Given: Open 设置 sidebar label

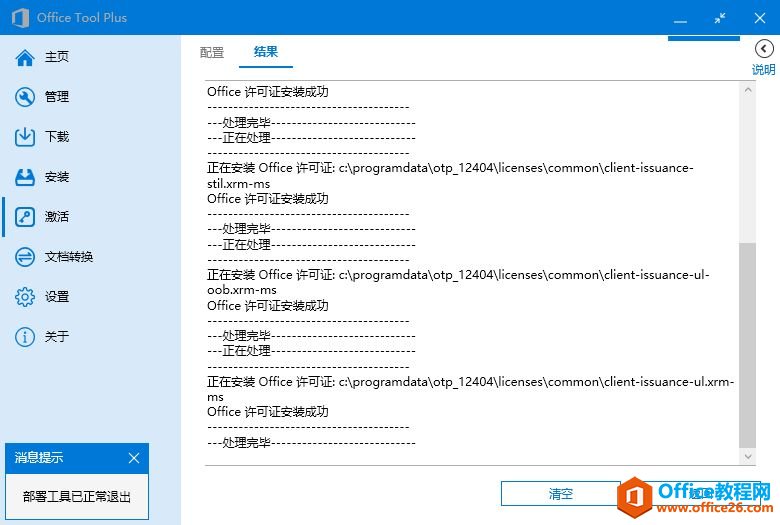Looking at the screenshot, I should 57,297.
